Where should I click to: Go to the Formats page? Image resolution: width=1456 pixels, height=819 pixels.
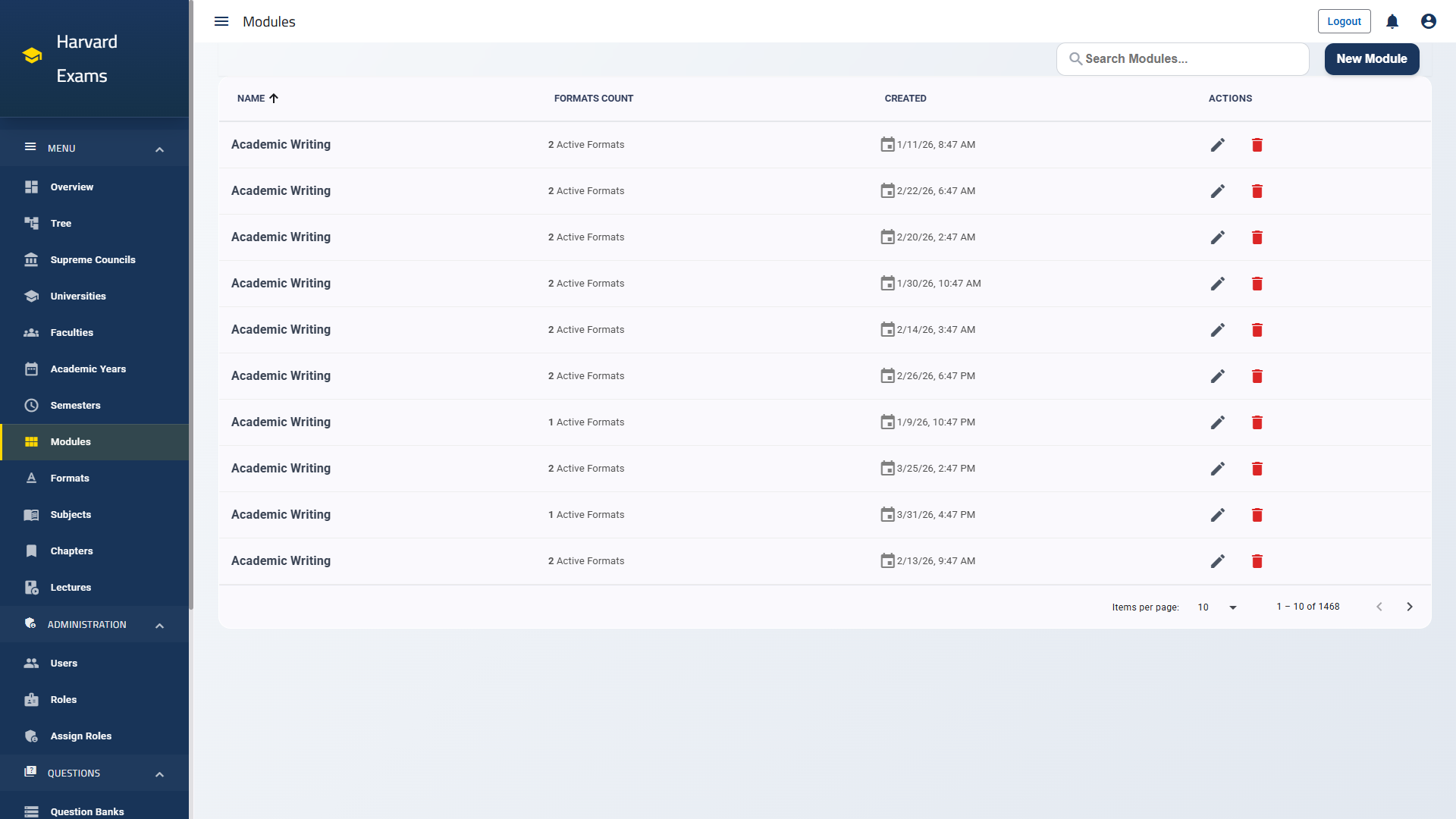pyautogui.click(x=70, y=478)
